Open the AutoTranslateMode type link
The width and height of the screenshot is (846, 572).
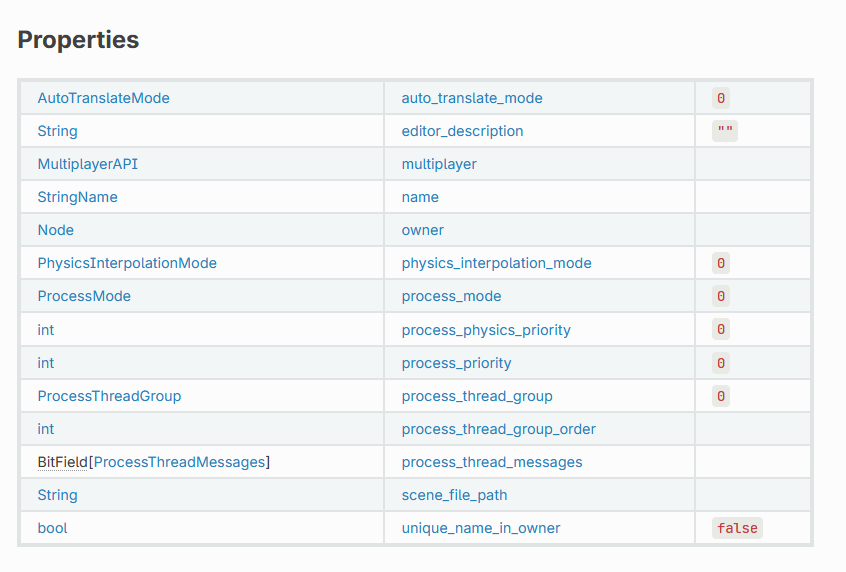[x=103, y=98]
